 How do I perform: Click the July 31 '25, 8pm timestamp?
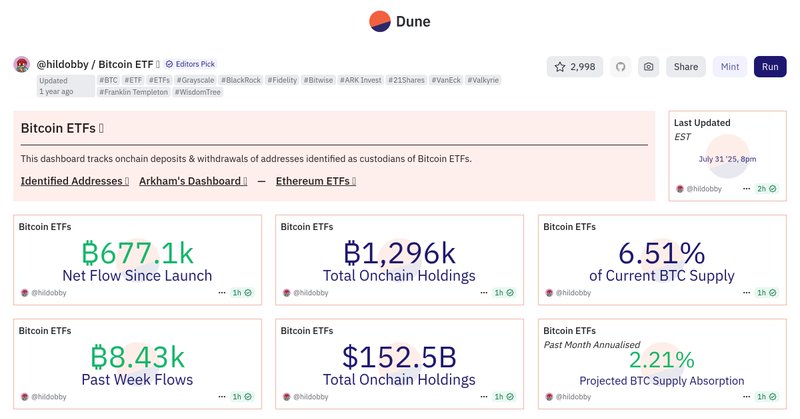pyautogui.click(x=728, y=159)
